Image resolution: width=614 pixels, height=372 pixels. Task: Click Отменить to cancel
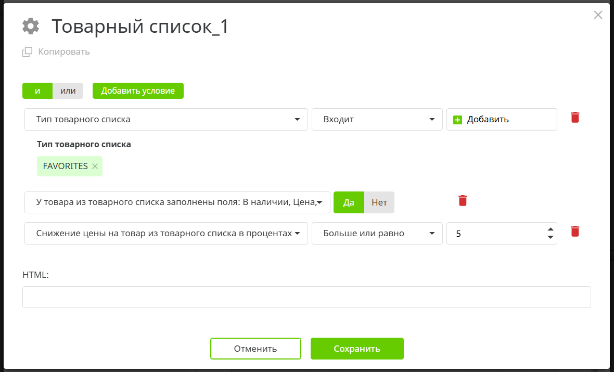255,349
